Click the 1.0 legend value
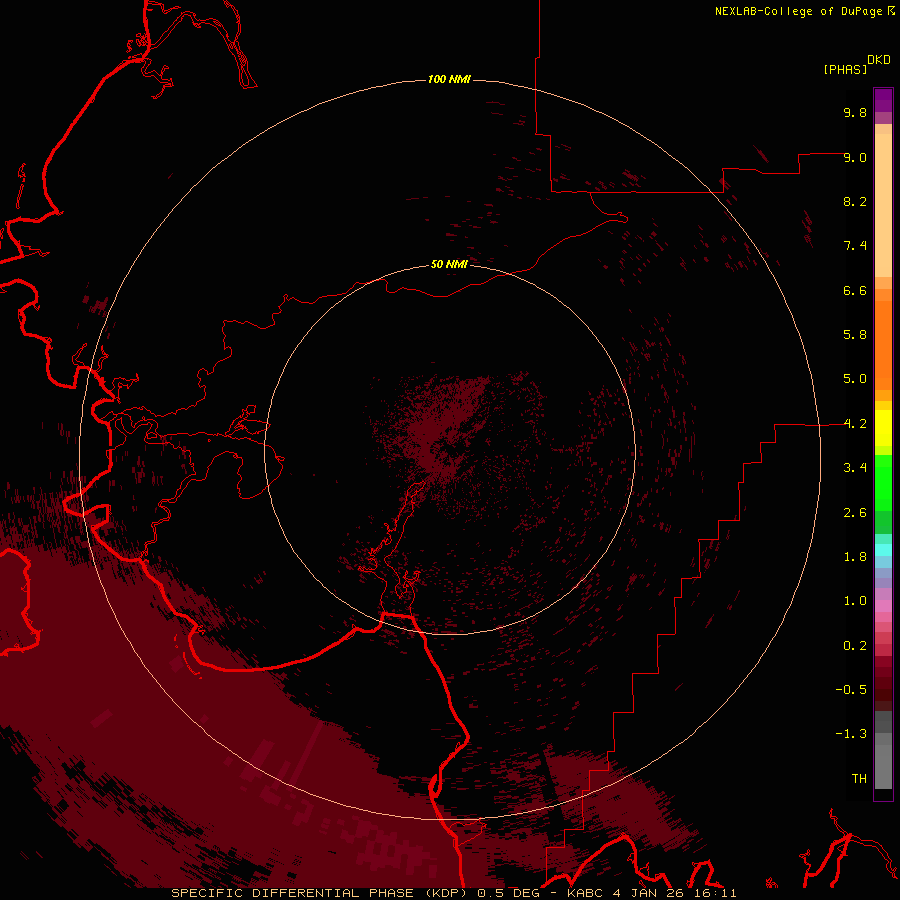The width and height of the screenshot is (900, 900). click(855, 601)
